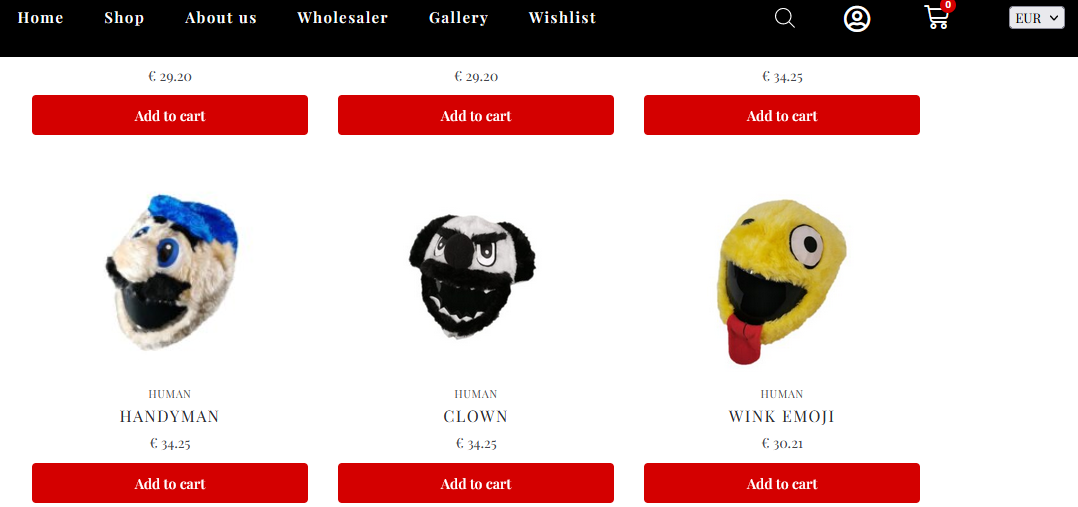1078x507 pixels.
Task: Open the shopping cart icon
Action: 936,18
